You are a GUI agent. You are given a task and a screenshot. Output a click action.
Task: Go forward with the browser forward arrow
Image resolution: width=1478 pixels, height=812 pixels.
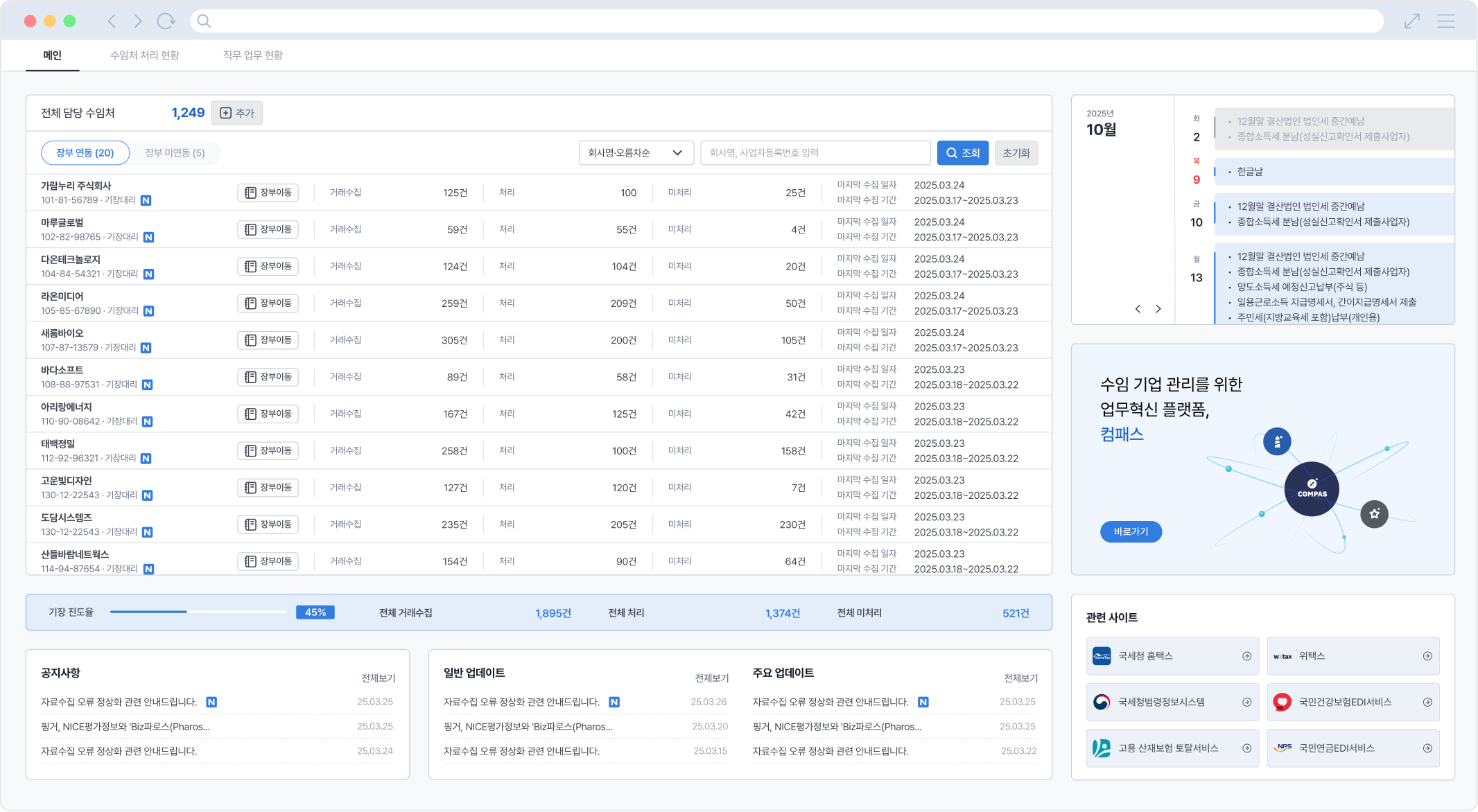point(138,21)
